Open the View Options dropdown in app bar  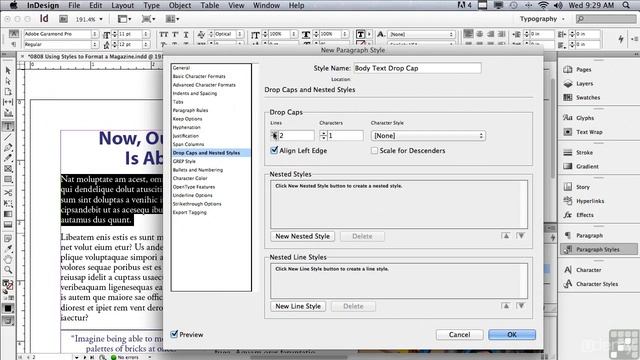point(124,19)
